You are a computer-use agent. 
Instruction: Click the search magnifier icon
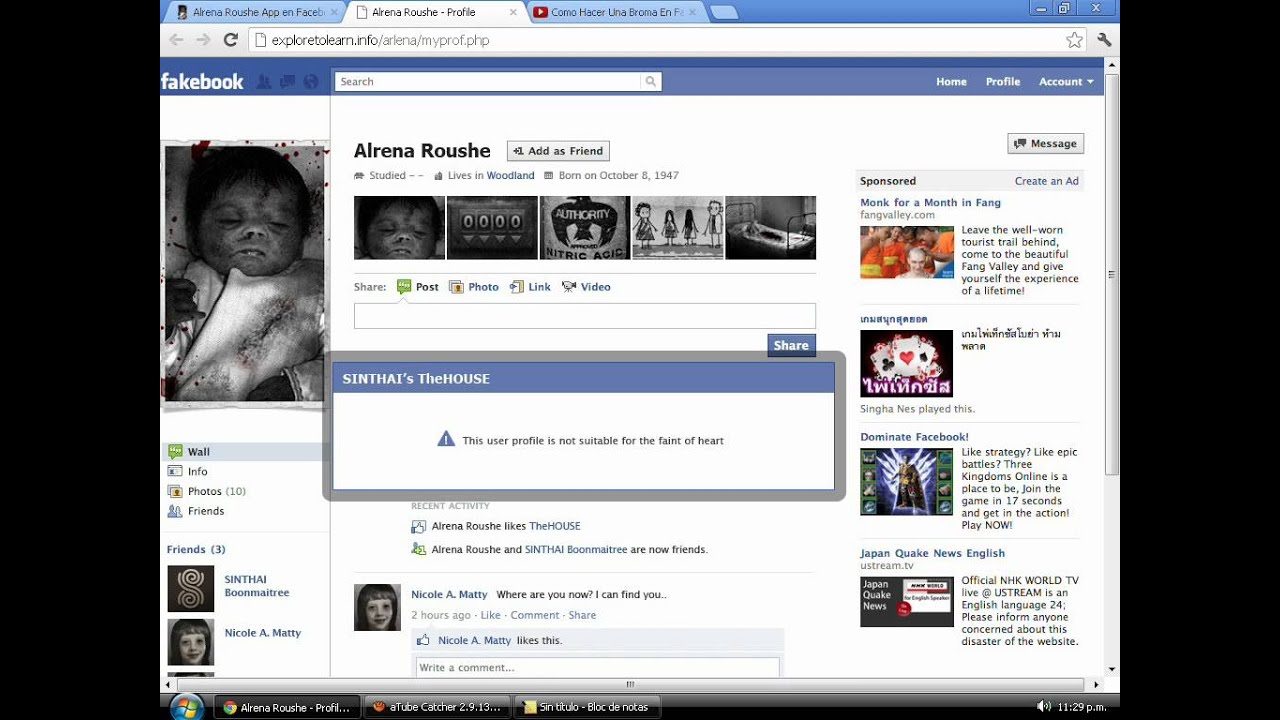click(x=650, y=82)
